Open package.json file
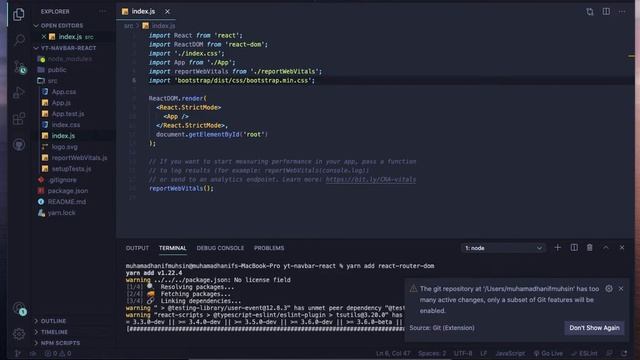Screen dimensions: 640x360 [x=67, y=191]
